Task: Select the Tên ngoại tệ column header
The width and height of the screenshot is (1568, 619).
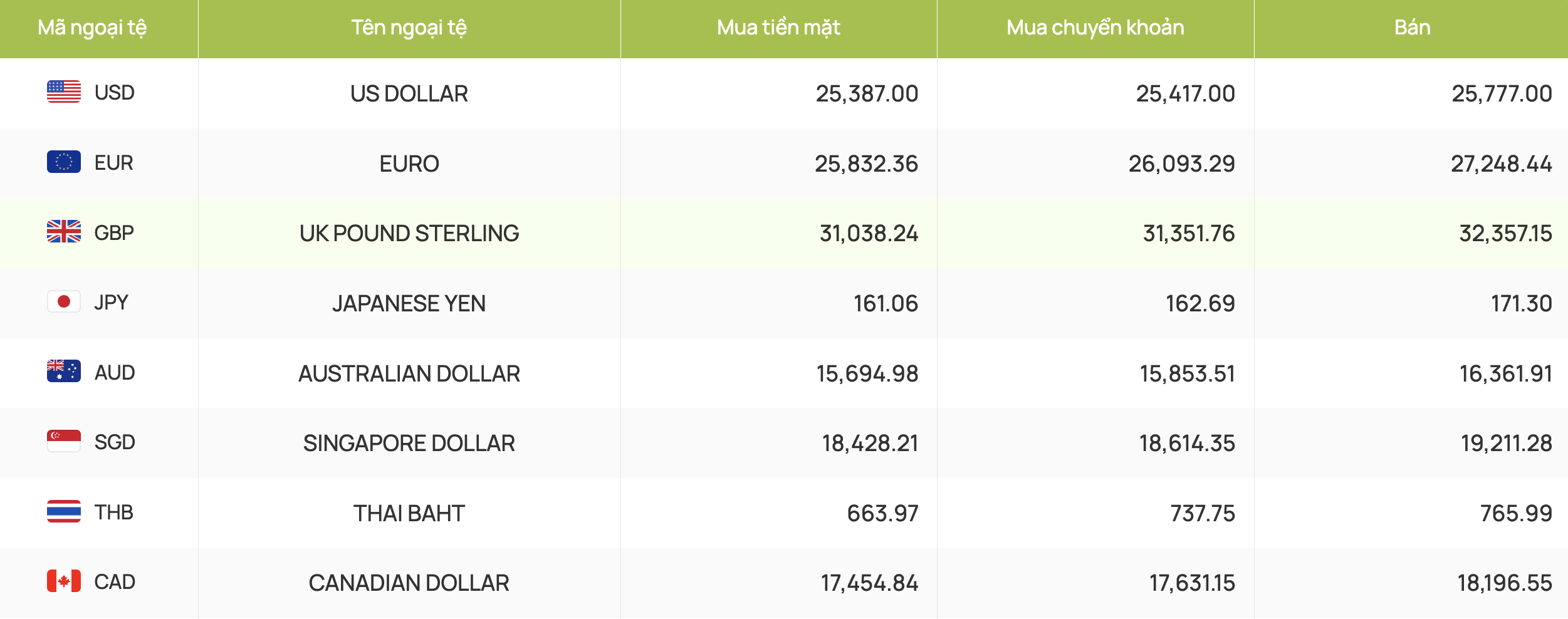Action: pyautogui.click(x=409, y=28)
